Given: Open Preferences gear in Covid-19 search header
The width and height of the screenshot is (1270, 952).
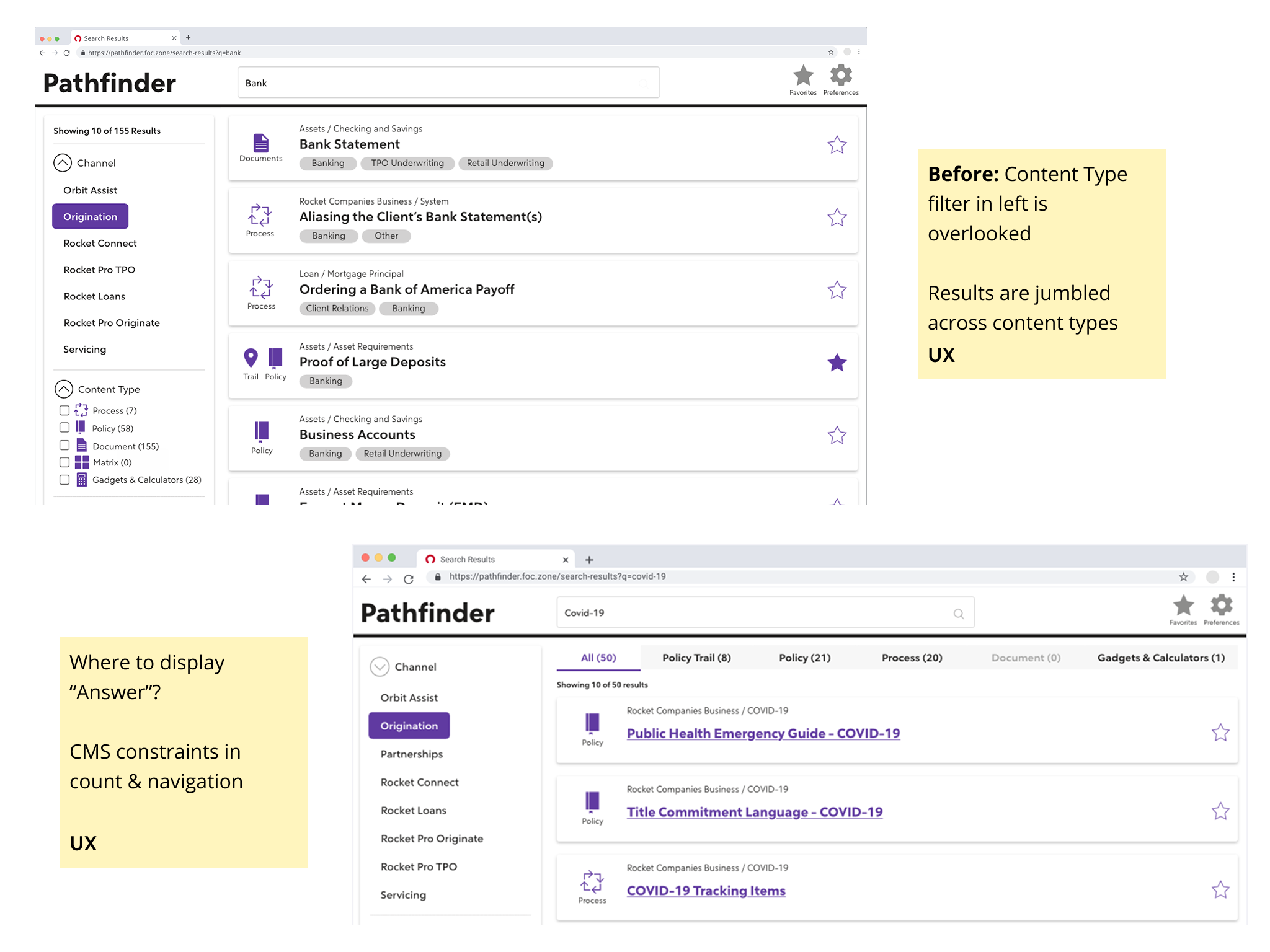Looking at the screenshot, I should click(x=1221, y=606).
